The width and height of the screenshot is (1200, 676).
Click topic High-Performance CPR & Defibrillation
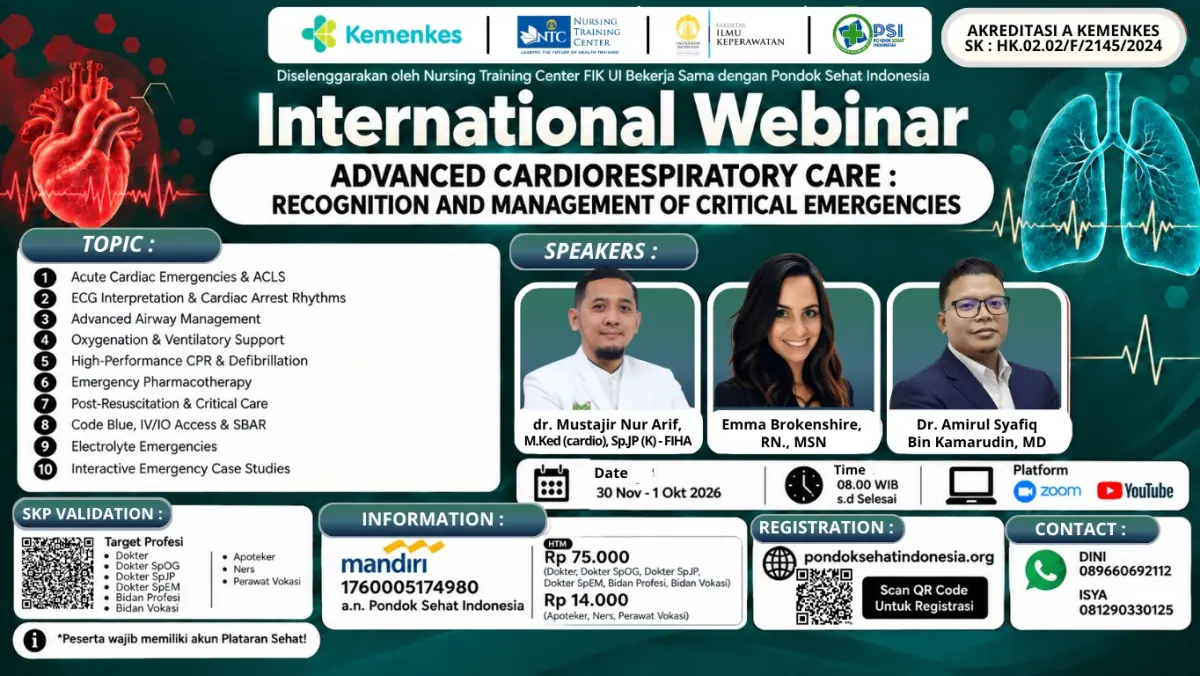[189, 362]
